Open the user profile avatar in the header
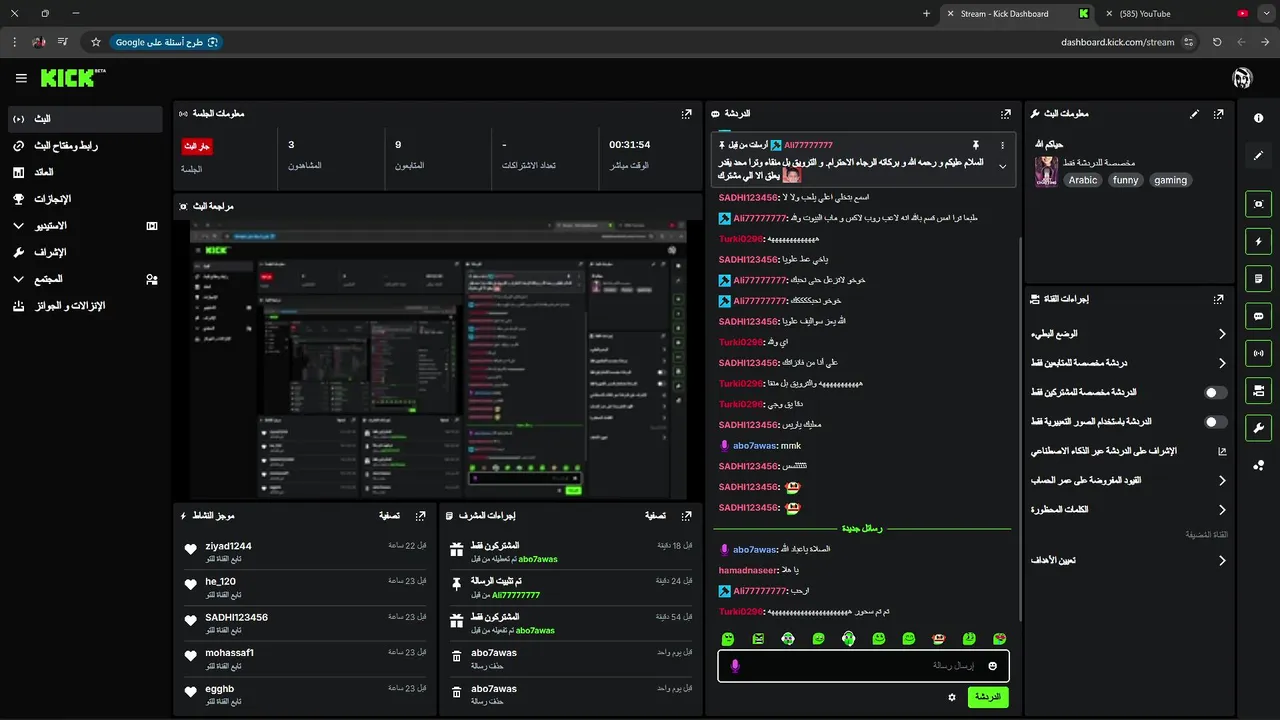Screen dimensions: 1280x720 point(1243,78)
